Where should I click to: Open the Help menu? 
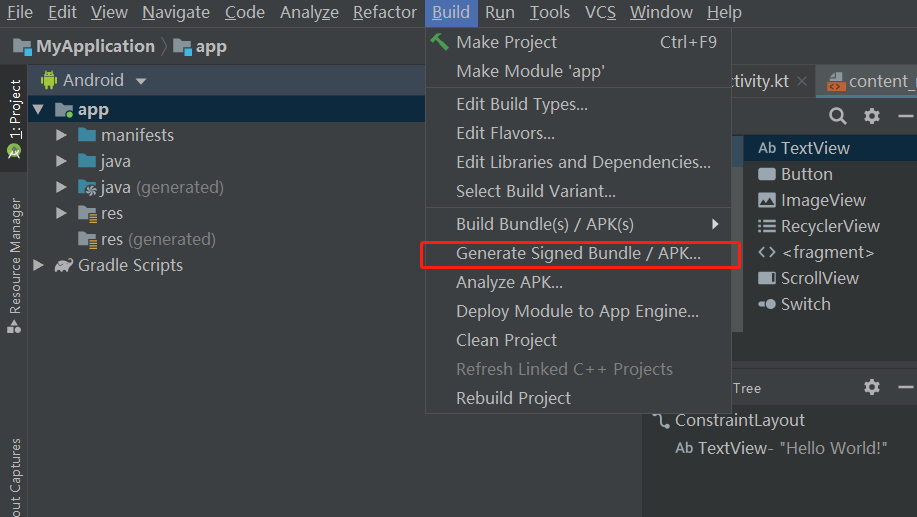click(x=724, y=12)
